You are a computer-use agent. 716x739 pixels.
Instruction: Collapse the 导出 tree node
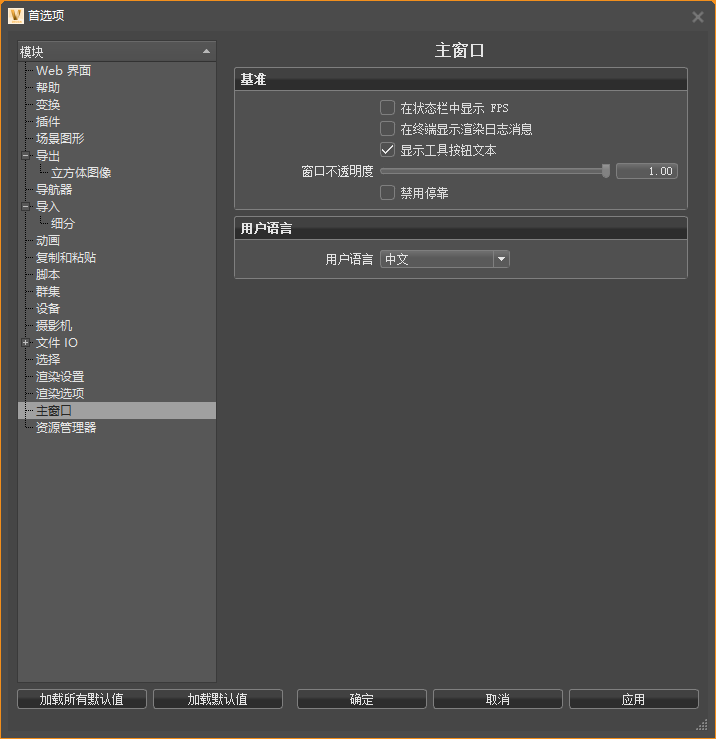tap(26, 155)
